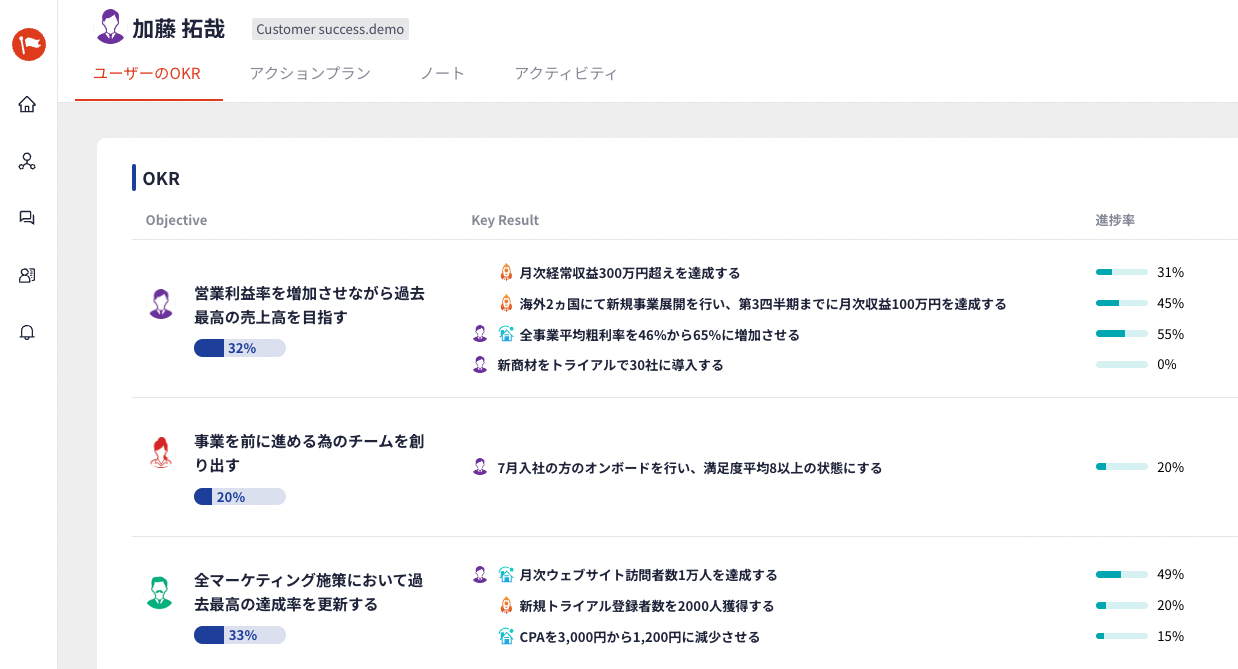Switch to アクションプラン tab

pyautogui.click(x=310, y=74)
